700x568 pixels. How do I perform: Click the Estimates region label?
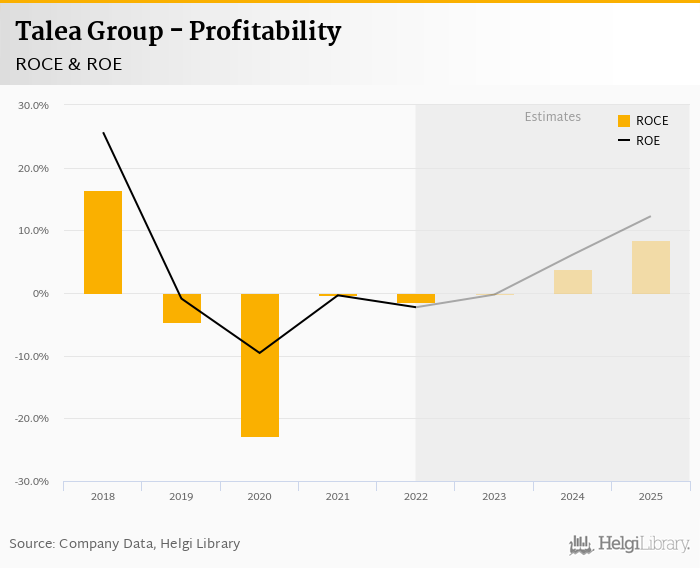coord(552,117)
